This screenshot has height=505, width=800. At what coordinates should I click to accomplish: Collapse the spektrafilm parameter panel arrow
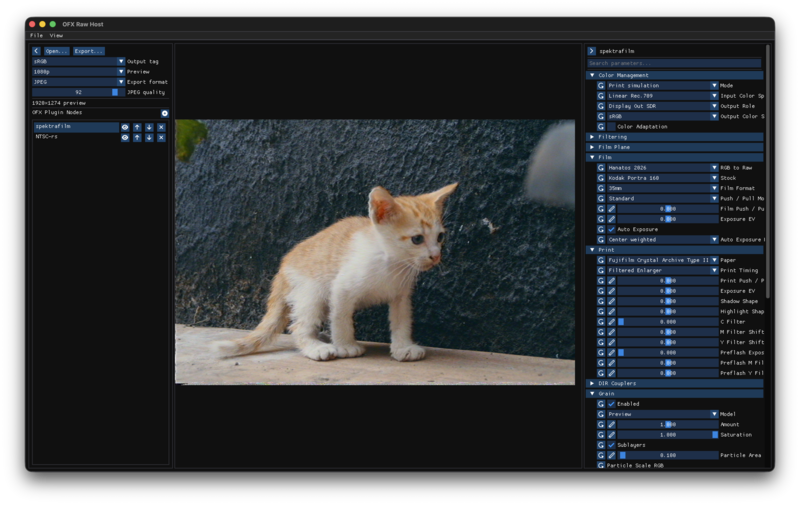pos(591,51)
